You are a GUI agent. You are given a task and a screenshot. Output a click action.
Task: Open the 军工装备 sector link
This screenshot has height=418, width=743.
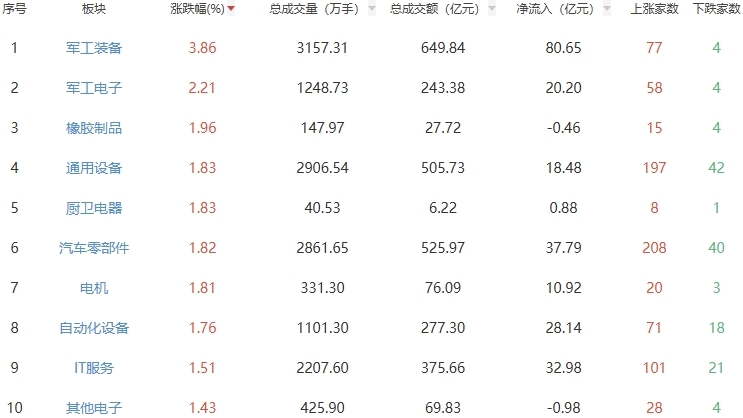[94, 48]
